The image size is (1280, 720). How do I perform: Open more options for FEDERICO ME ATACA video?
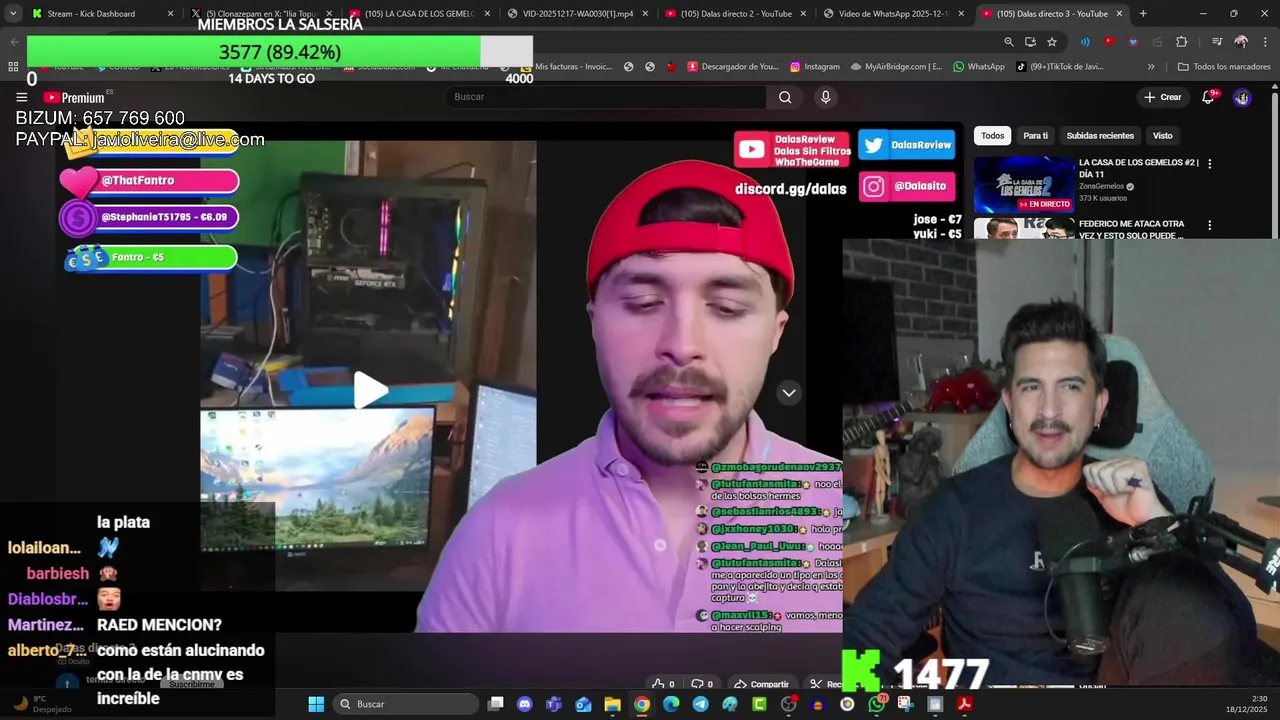[1209, 225]
